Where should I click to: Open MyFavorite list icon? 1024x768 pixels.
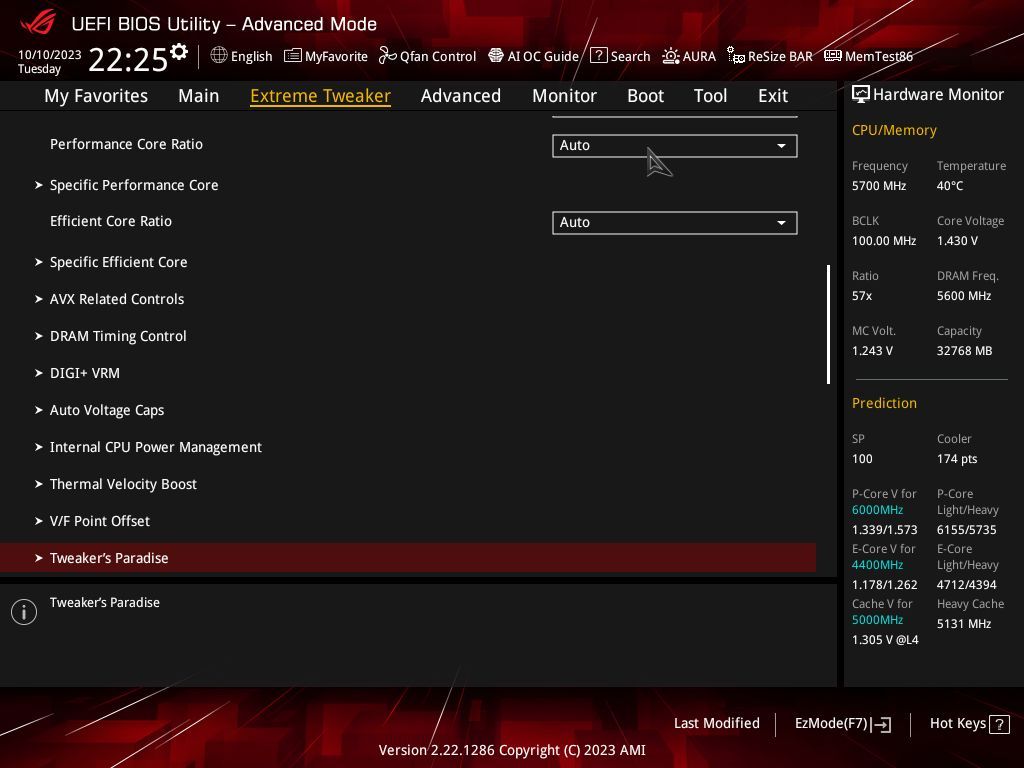click(293, 56)
